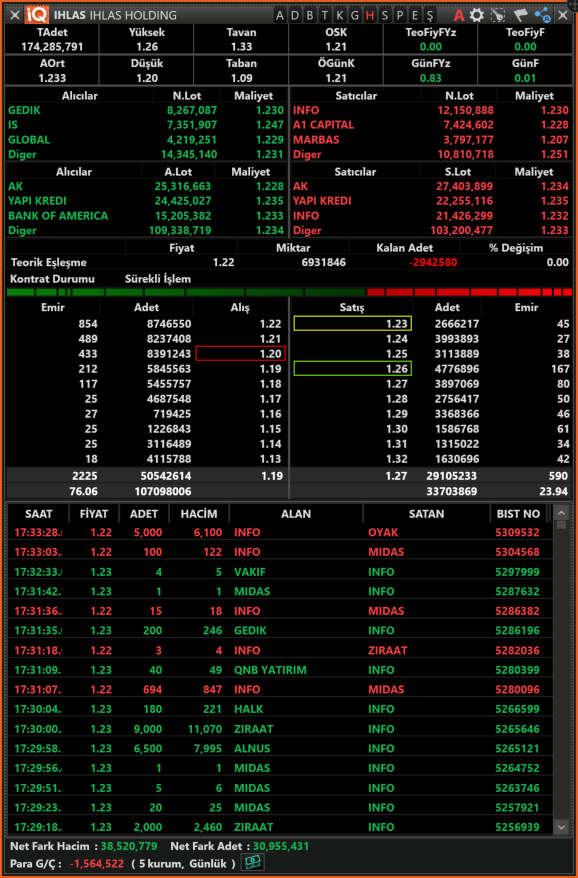Click the red A font icon
Screen dimensions: 578x878
coord(459,15)
